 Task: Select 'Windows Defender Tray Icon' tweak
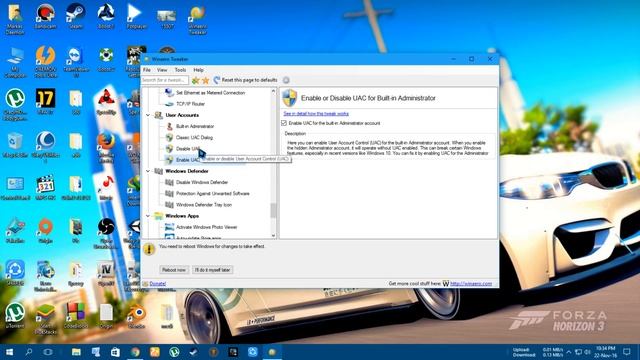(204, 205)
